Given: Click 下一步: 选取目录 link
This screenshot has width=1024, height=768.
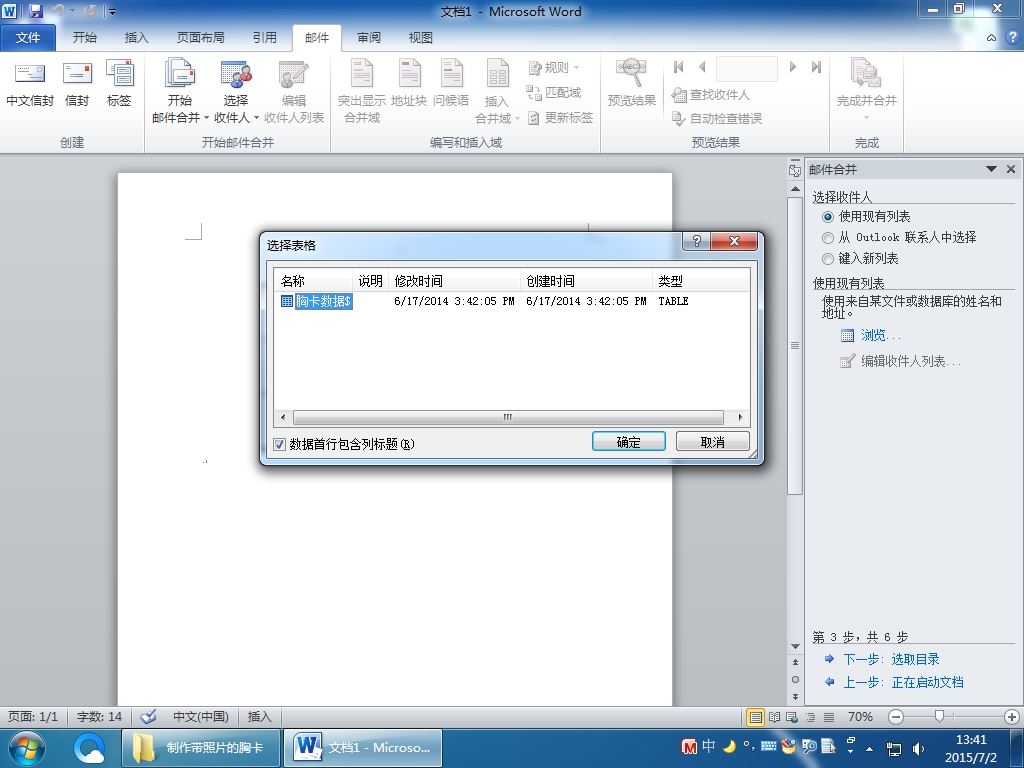Looking at the screenshot, I should (x=891, y=659).
